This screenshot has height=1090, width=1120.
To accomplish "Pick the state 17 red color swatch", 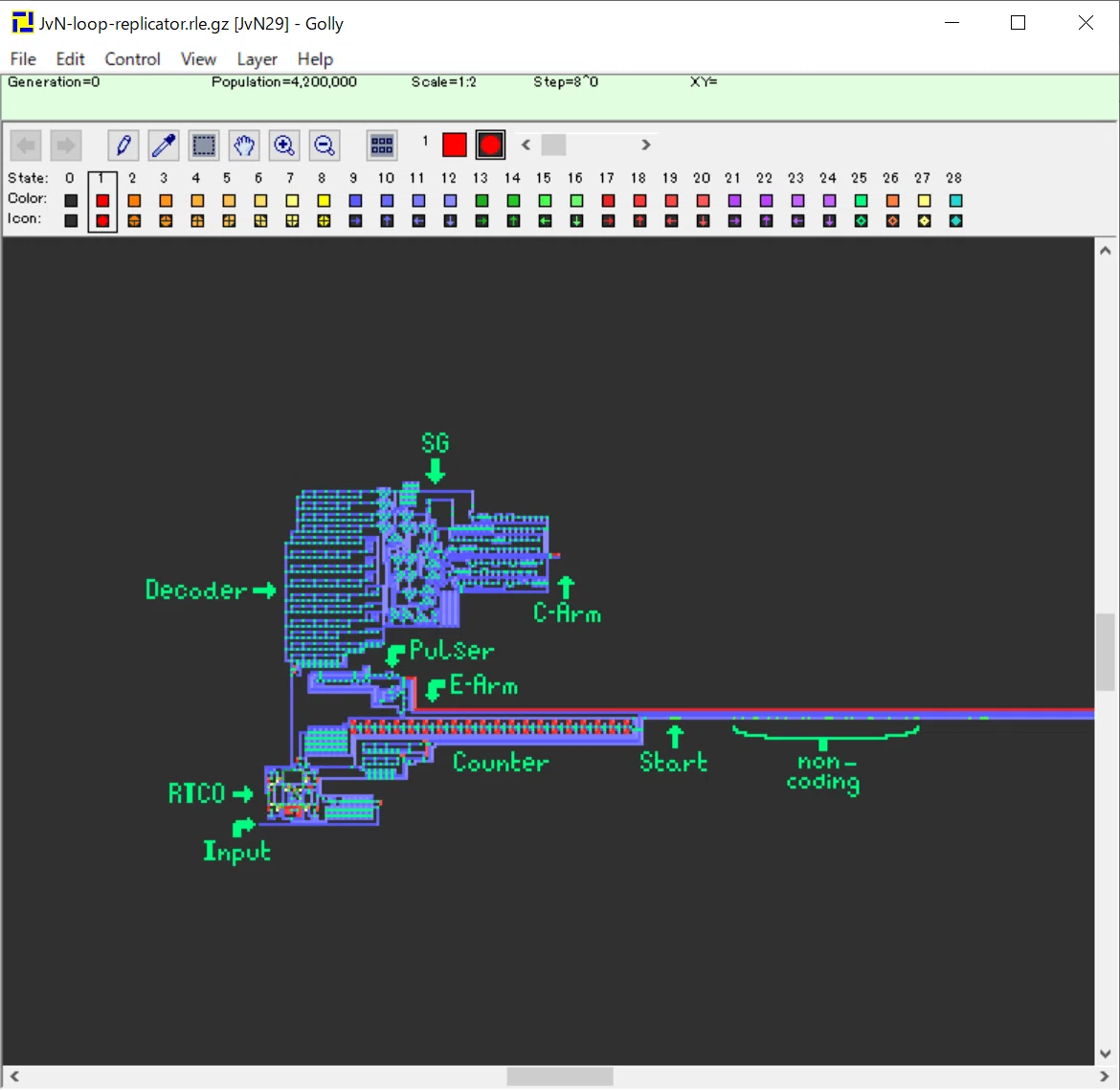I will (609, 201).
